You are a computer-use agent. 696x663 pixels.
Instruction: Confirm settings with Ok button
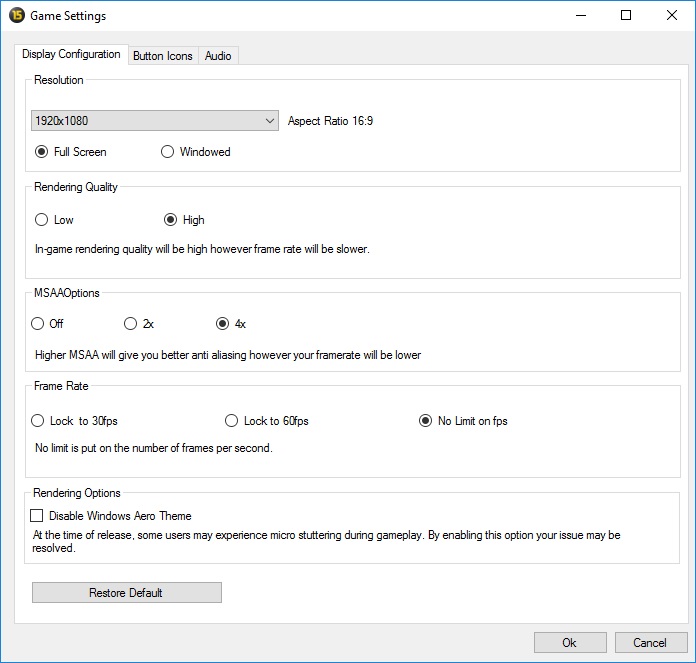tap(569, 642)
